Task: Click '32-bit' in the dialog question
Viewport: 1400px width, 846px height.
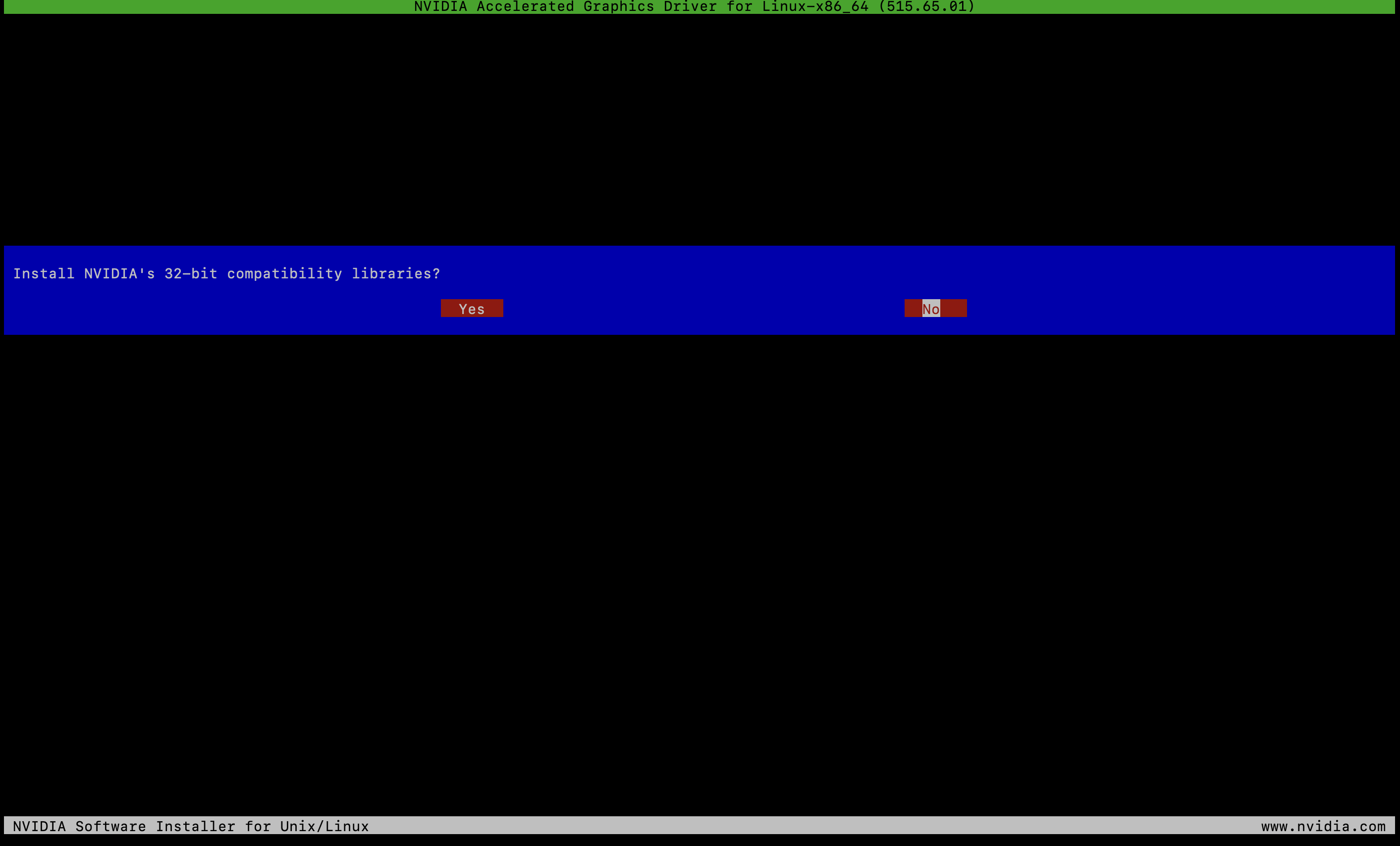Action: (190, 274)
